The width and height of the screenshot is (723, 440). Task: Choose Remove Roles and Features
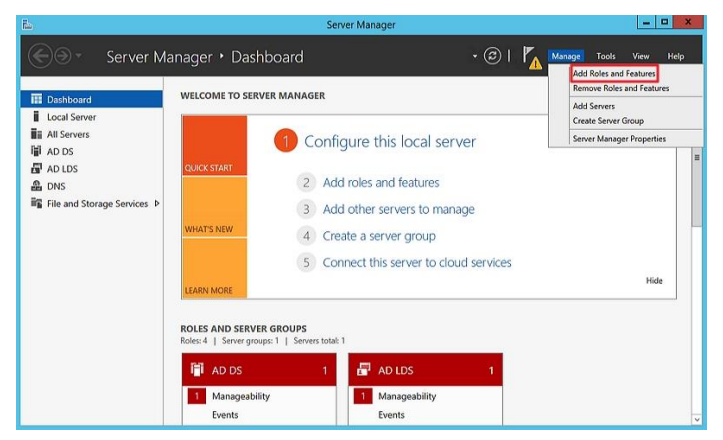point(621,88)
